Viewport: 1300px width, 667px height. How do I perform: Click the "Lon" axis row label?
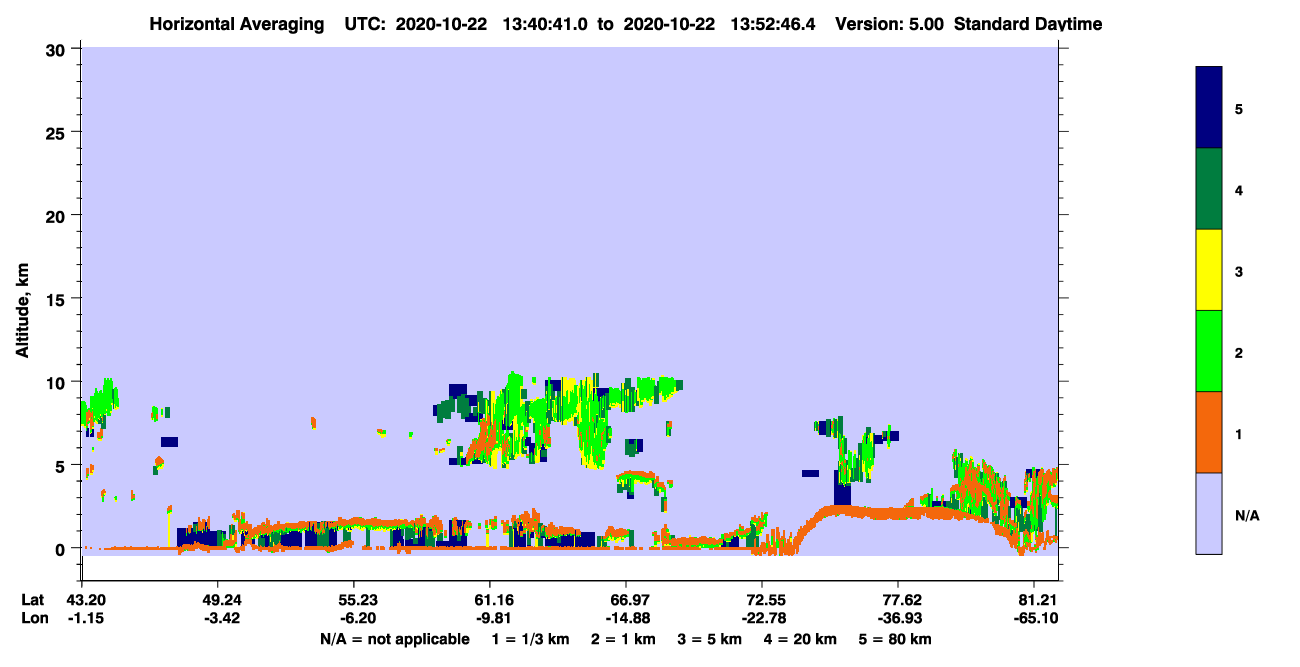34,618
